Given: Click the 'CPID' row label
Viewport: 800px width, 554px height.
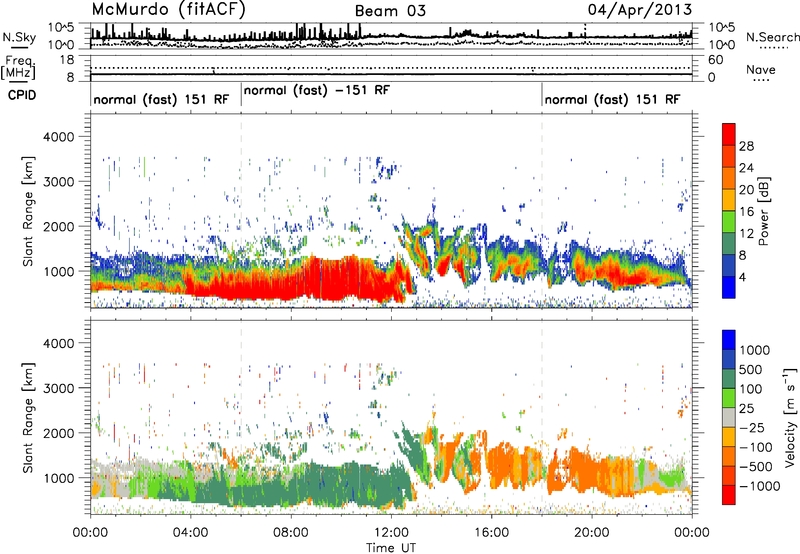Looking at the screenshot, I should (22, 95).
